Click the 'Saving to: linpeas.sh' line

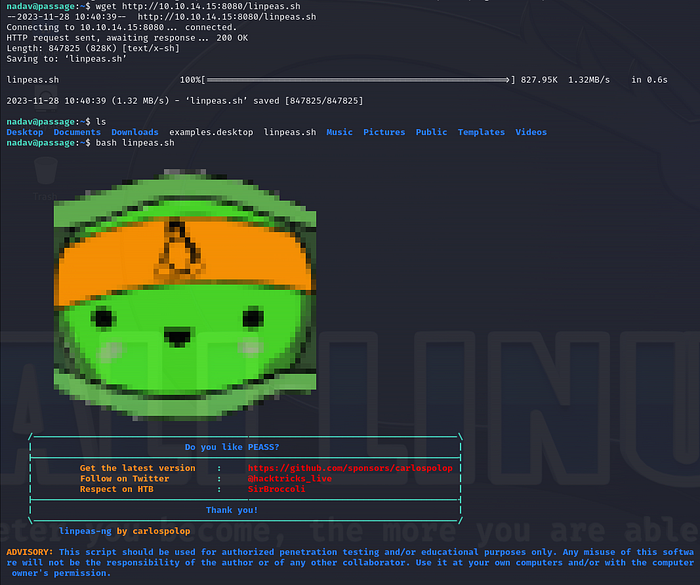(67, 59)
